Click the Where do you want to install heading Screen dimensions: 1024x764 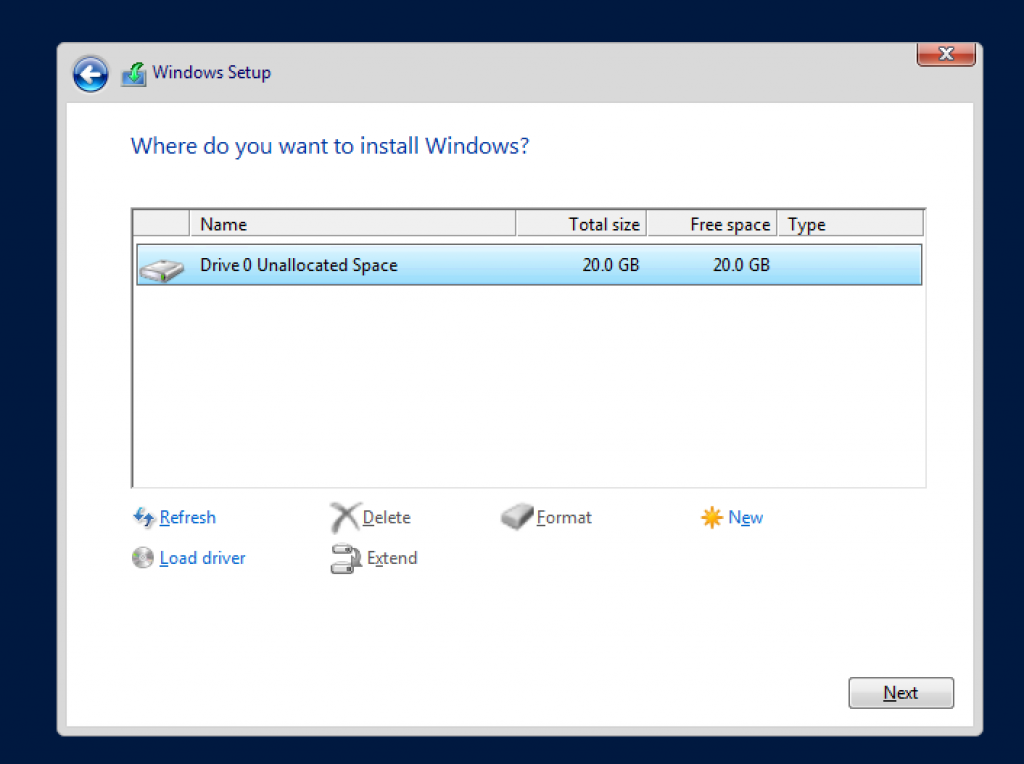pos(330,146)
